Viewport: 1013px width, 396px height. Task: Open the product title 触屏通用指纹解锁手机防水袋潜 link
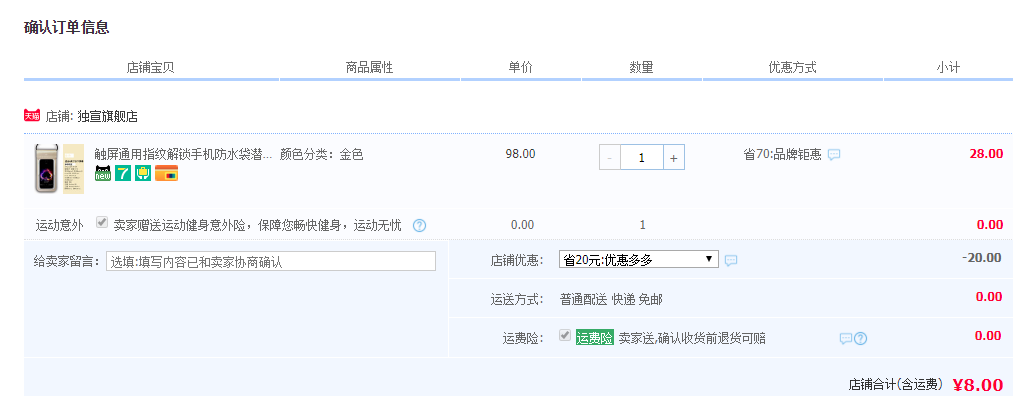click(183, 154)
